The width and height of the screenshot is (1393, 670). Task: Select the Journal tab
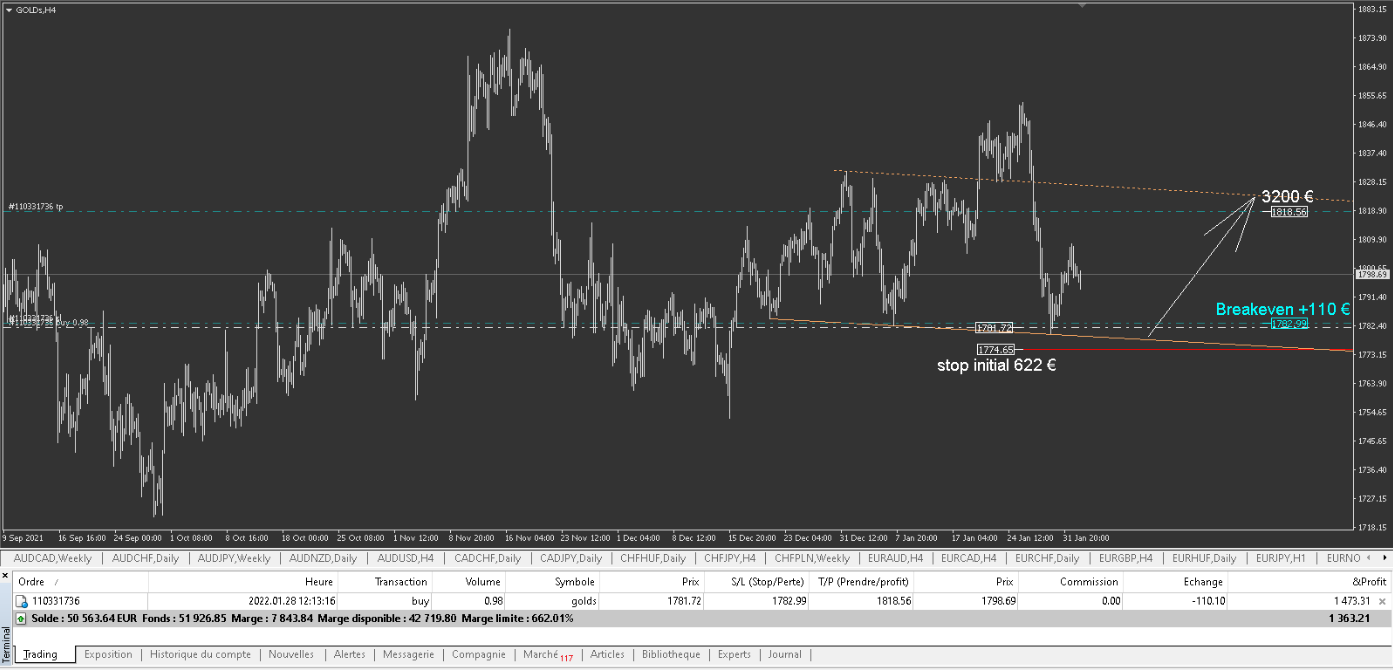pyautogui.click(x=785, y=655)
